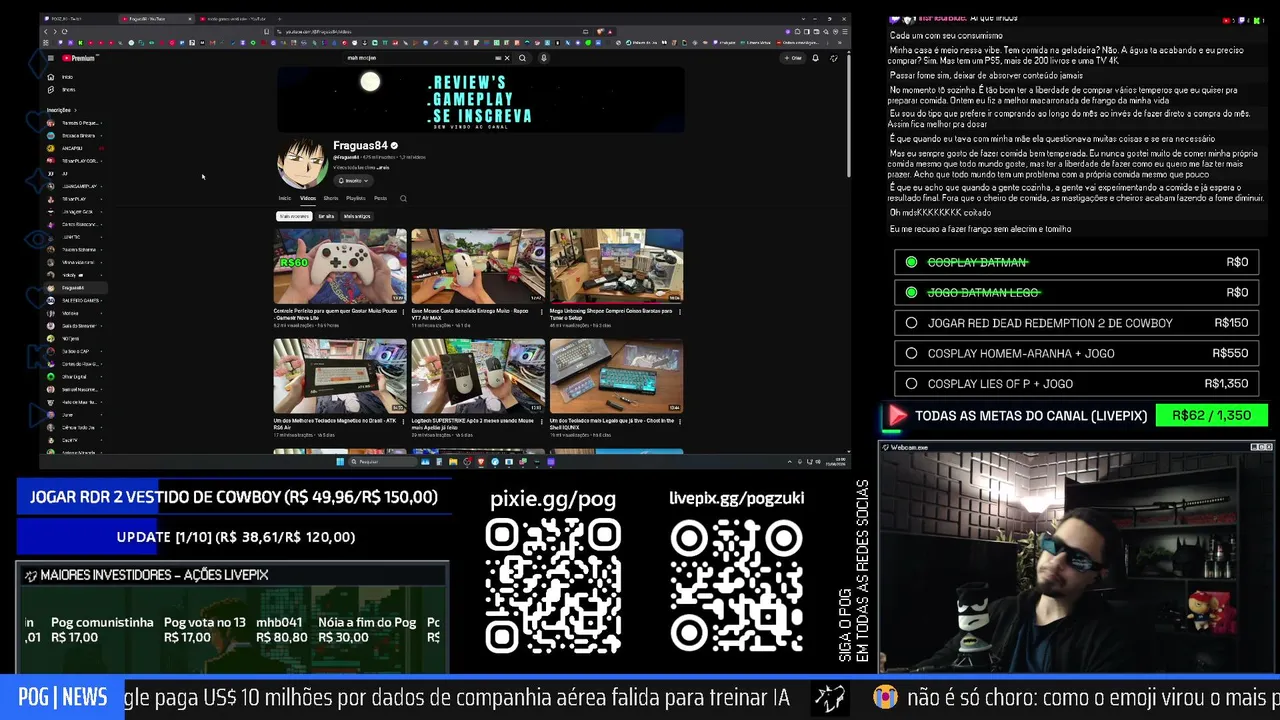1280x720 pixels.
Task: Select the Cosplay Batman goal radio button
Action: [911, 262]
